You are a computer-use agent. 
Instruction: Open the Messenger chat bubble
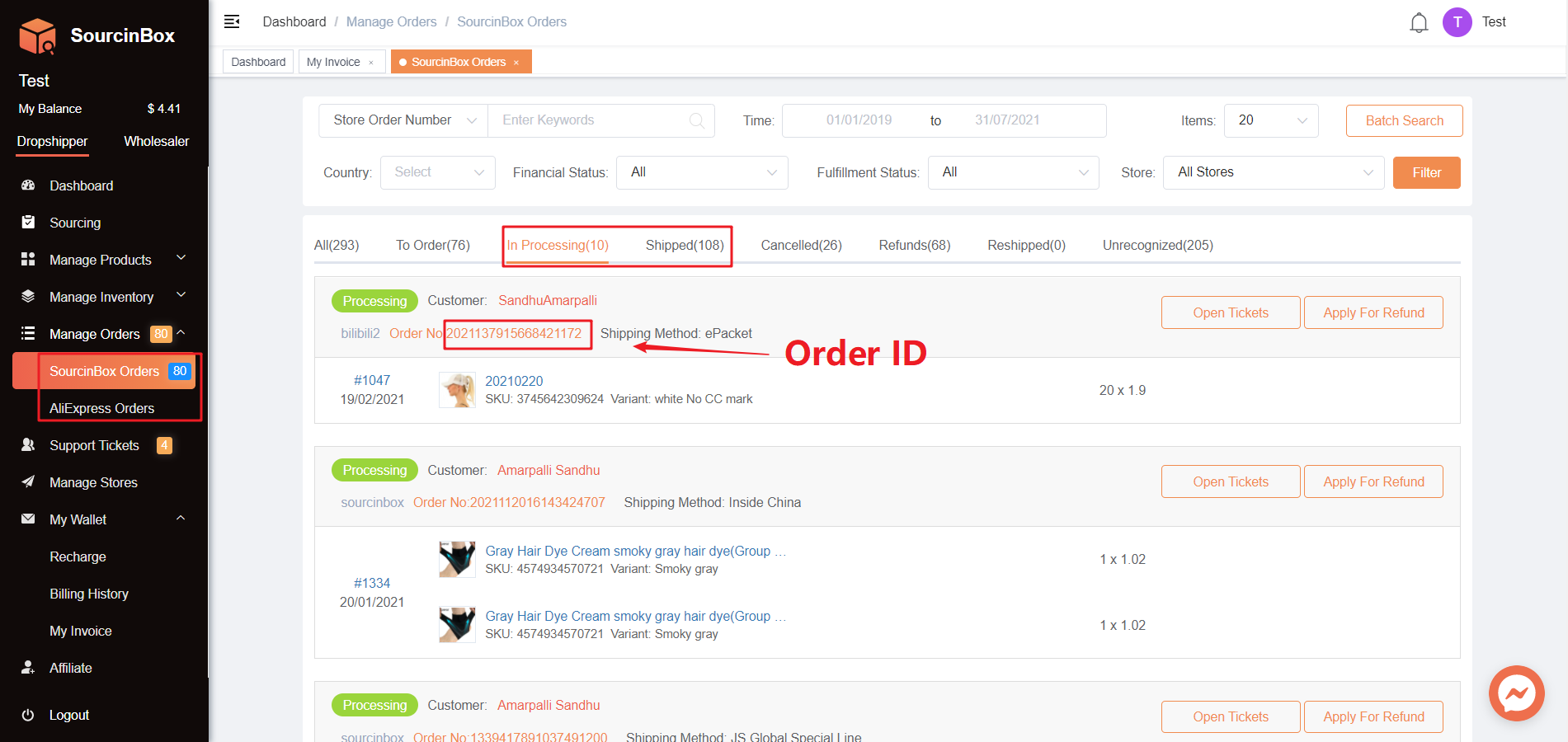coord(1516,693)
